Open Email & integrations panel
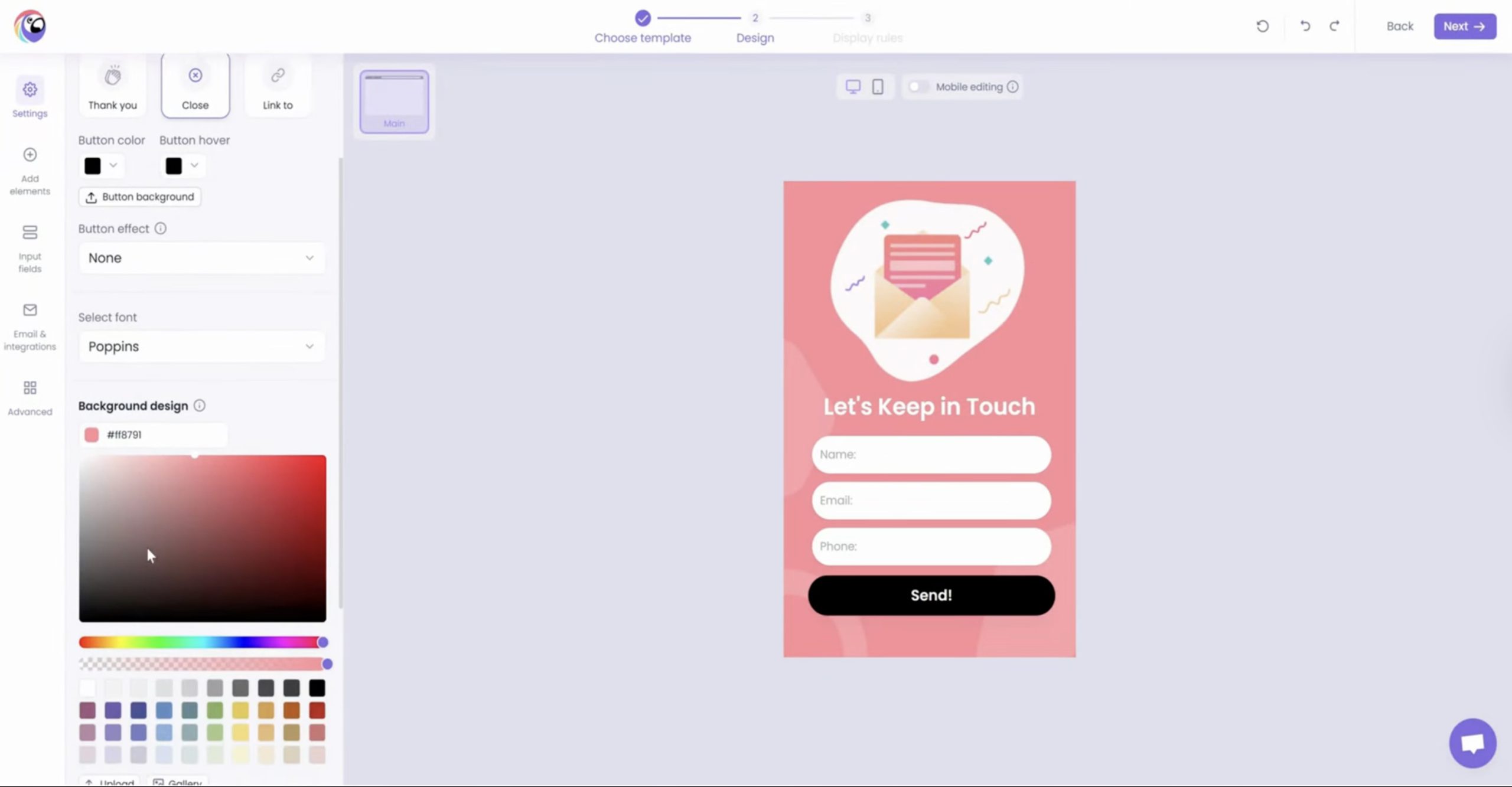 point(30,326)
